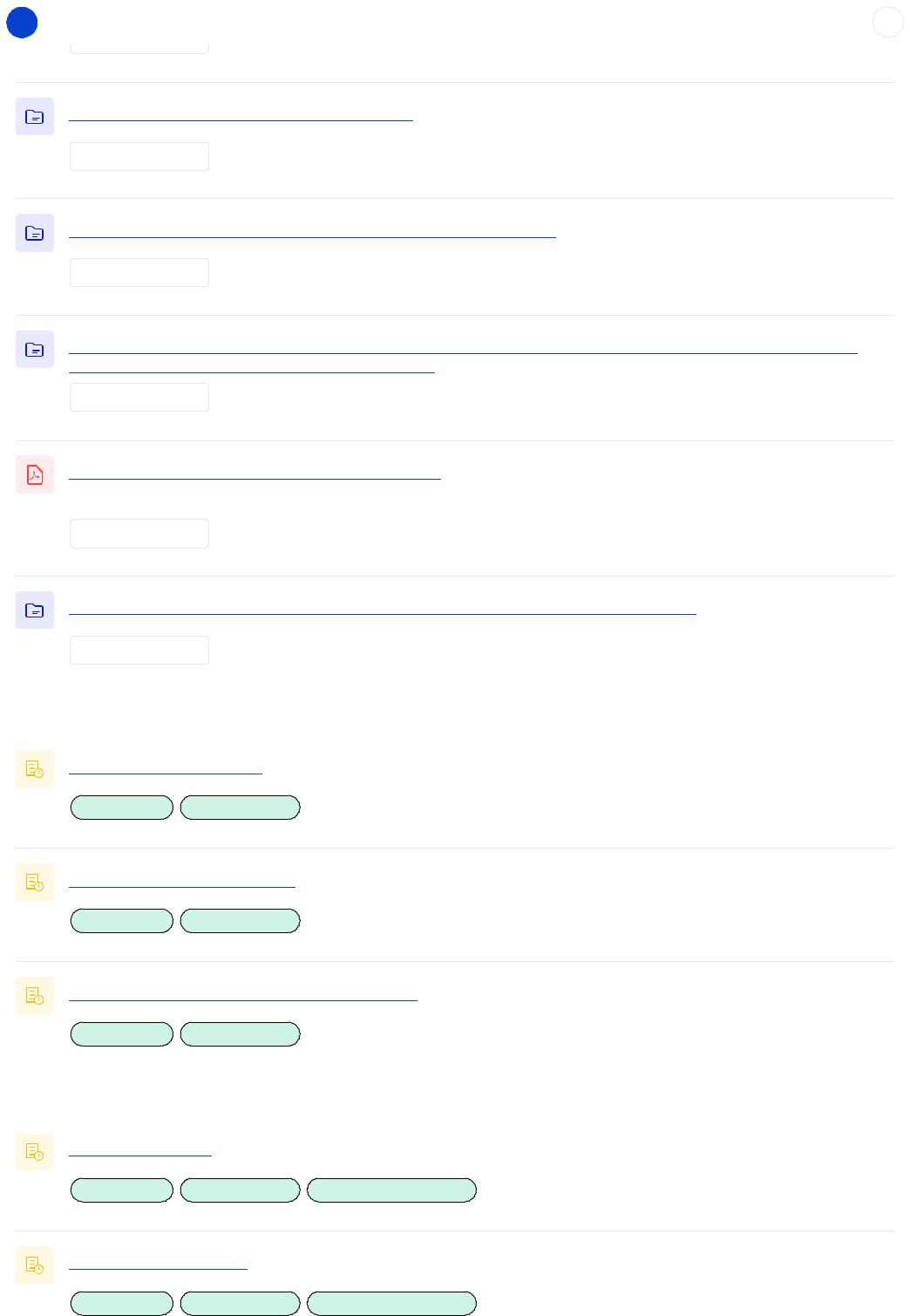Open the two-line folder link
Screen dimensions: 910x1316
[463, 360]
